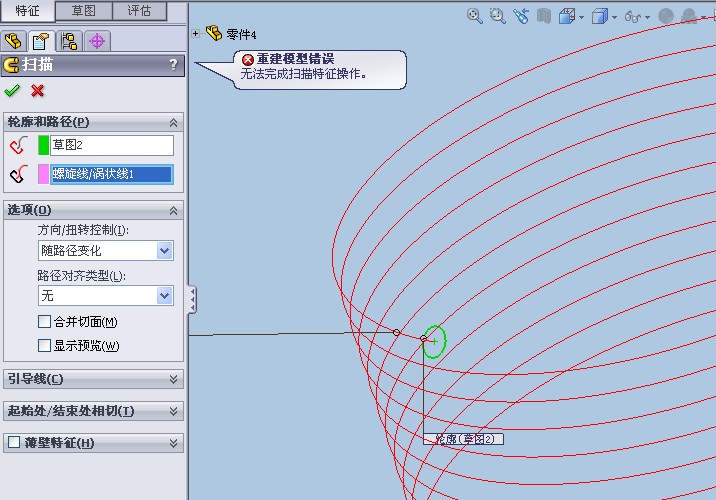Click the Previous View icon
The width and height of the screenshot is (716, 500).
[521, 16]
